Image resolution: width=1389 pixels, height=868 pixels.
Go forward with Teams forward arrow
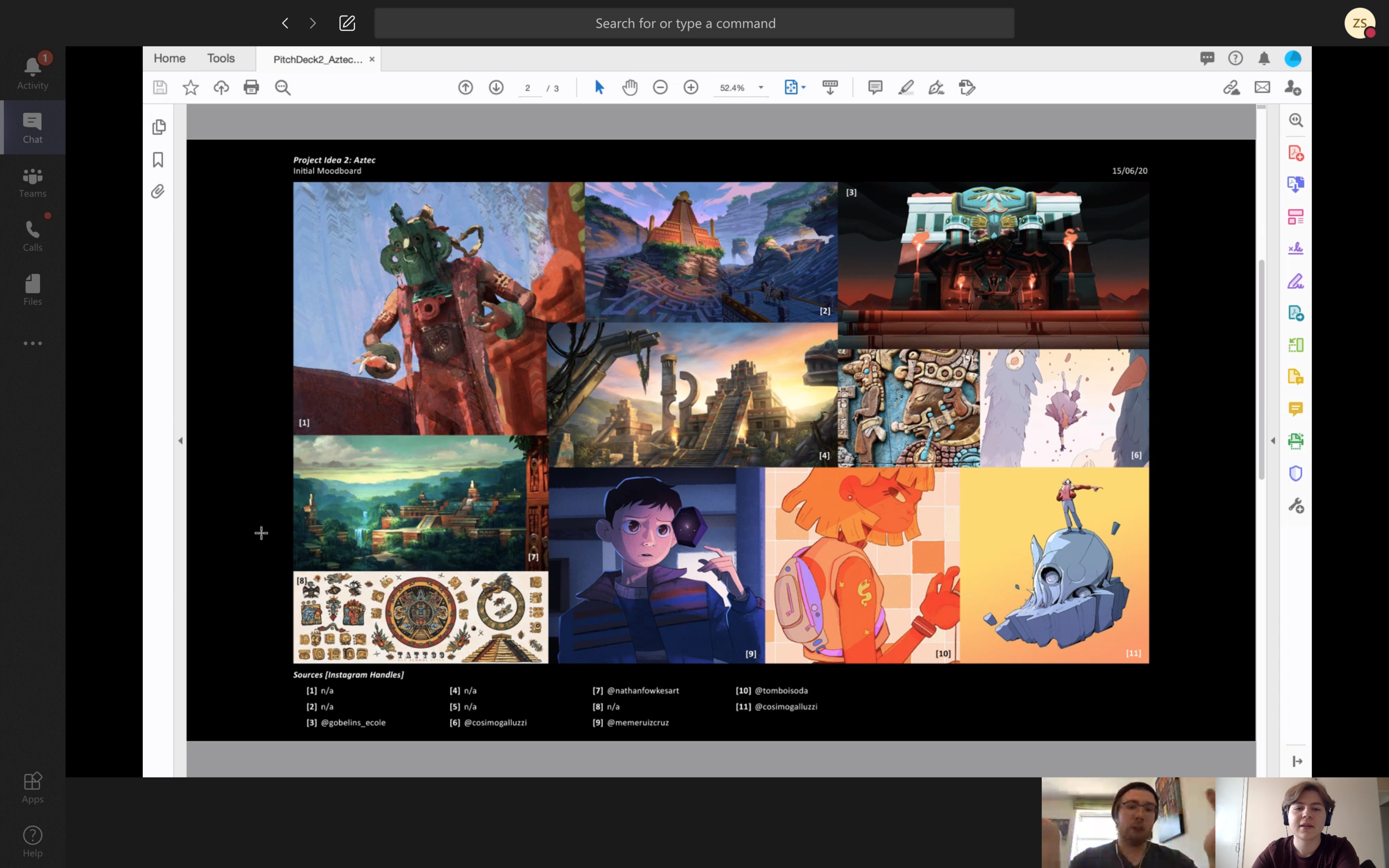point(312,23)
